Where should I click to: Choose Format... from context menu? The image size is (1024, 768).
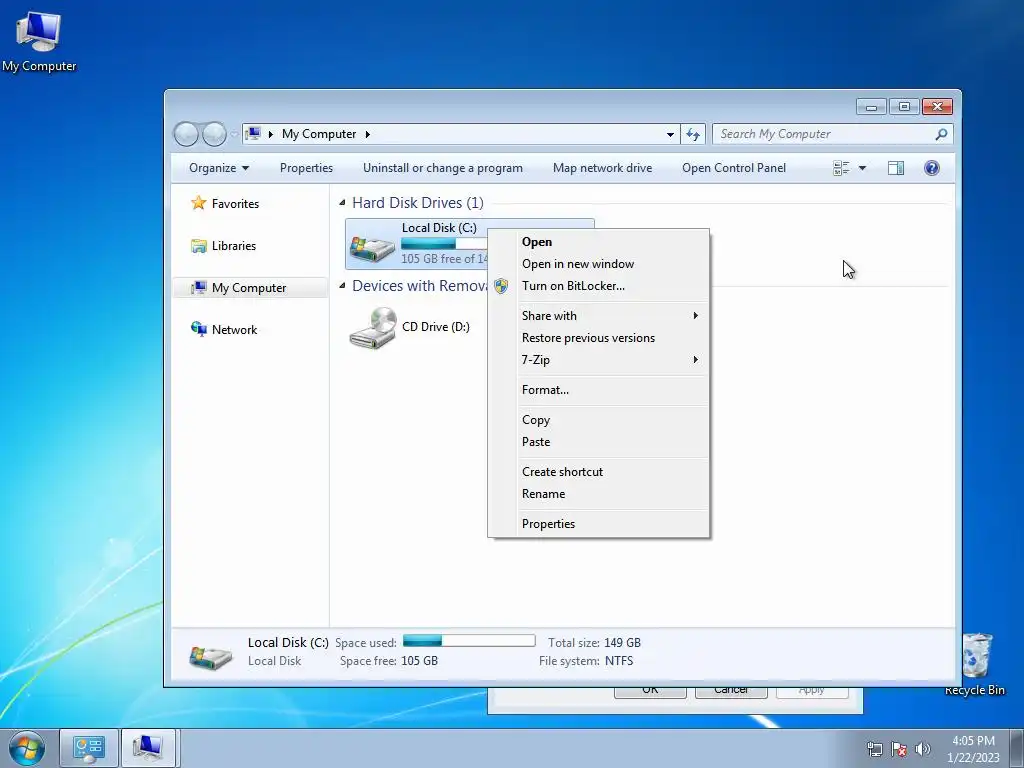[x=545, y=390]
